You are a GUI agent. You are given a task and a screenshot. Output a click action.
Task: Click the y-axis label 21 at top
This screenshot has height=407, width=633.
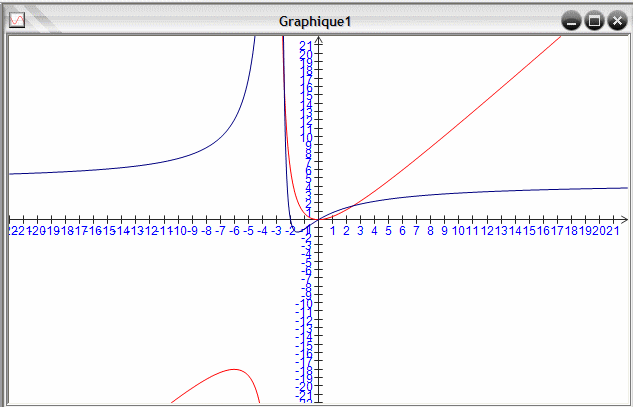(306, 46)
